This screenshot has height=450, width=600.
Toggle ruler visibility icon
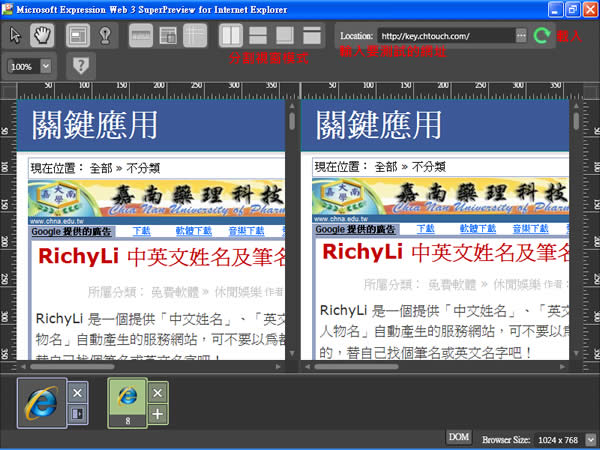tap(141, 35)
